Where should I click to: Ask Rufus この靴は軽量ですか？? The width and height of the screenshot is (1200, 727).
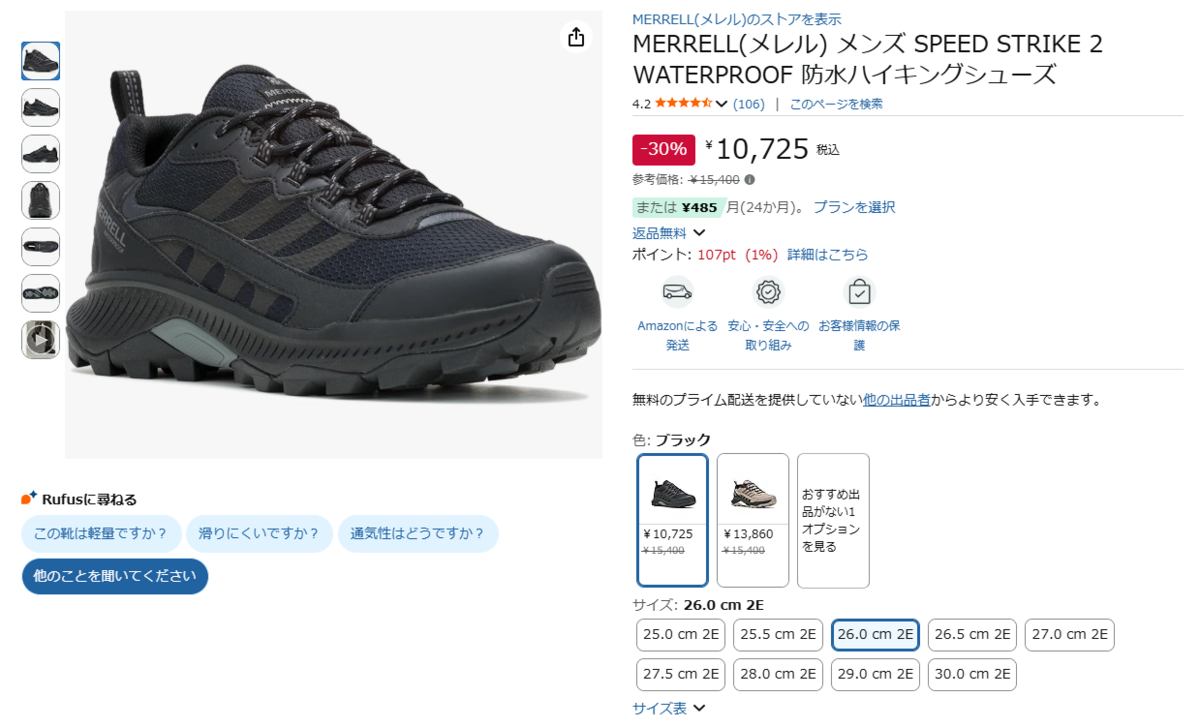(102, 533)
